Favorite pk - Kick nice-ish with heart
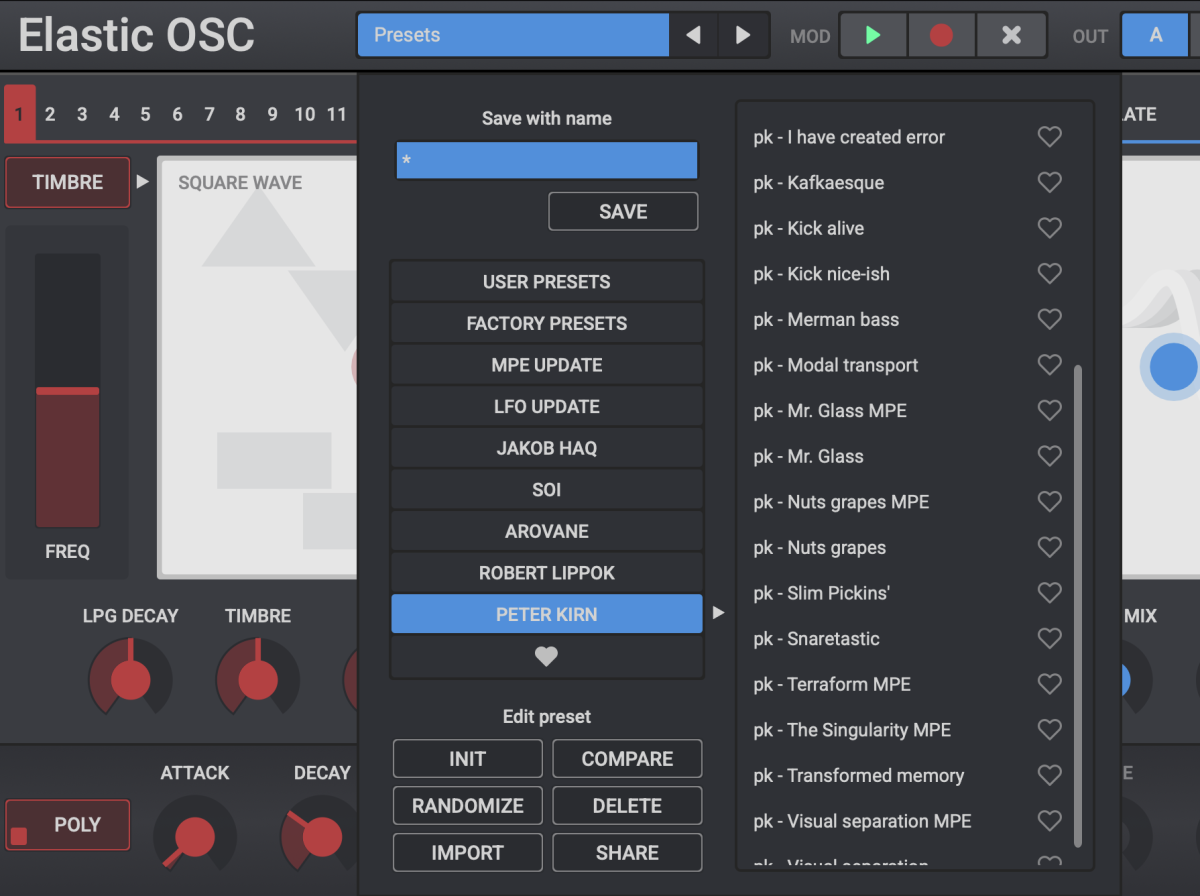The width and height of the screenshot is (1200, 896). pyautogui.click(x=1049, y=273)
